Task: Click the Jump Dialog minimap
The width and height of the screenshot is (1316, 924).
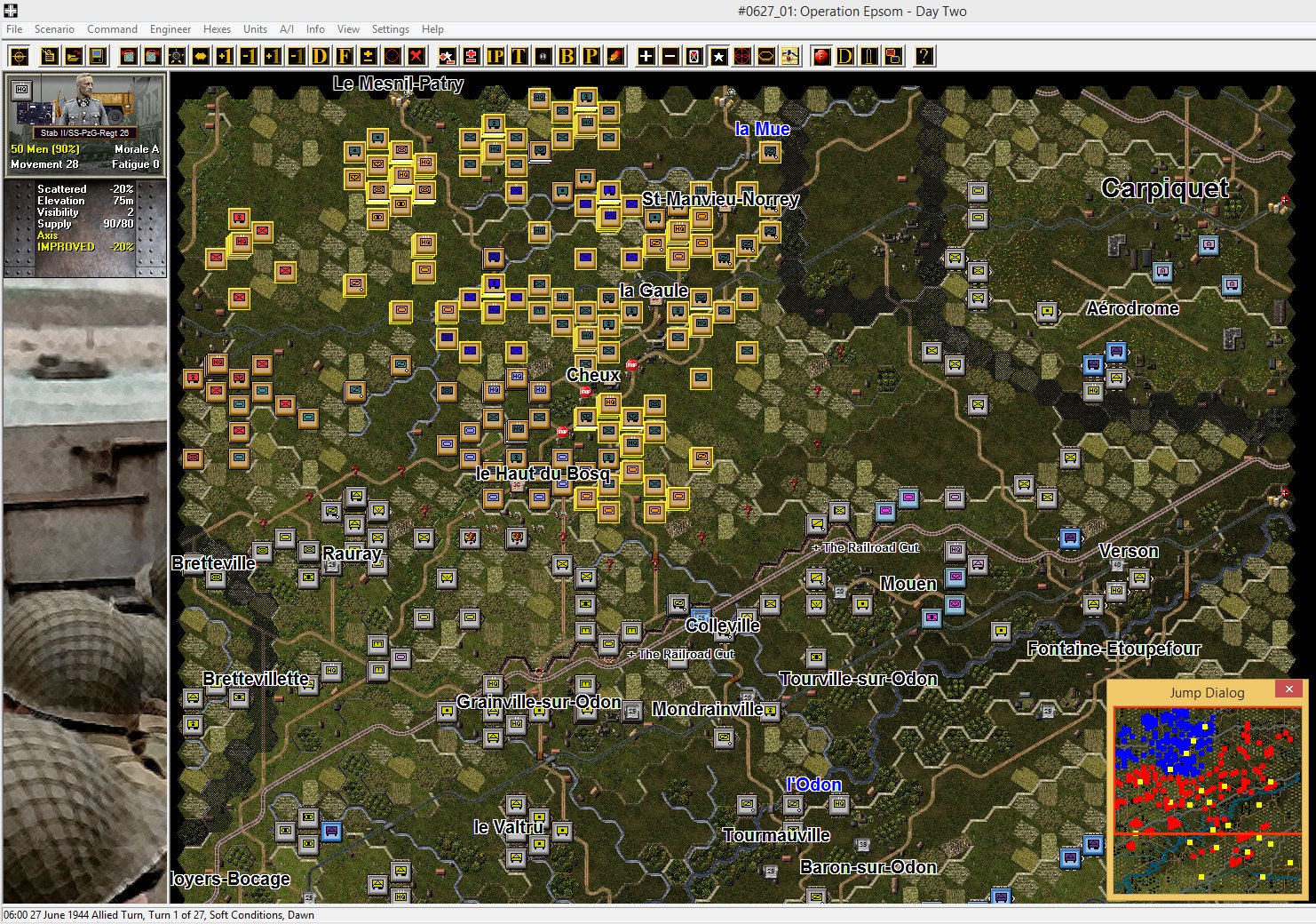Action: click(x=1208, y=800)
